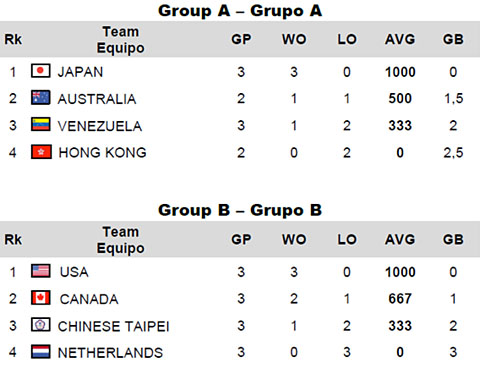This screenshot has width=480, height=374.
Task: Click Canada's 667 average value
Action: (400, 299)
